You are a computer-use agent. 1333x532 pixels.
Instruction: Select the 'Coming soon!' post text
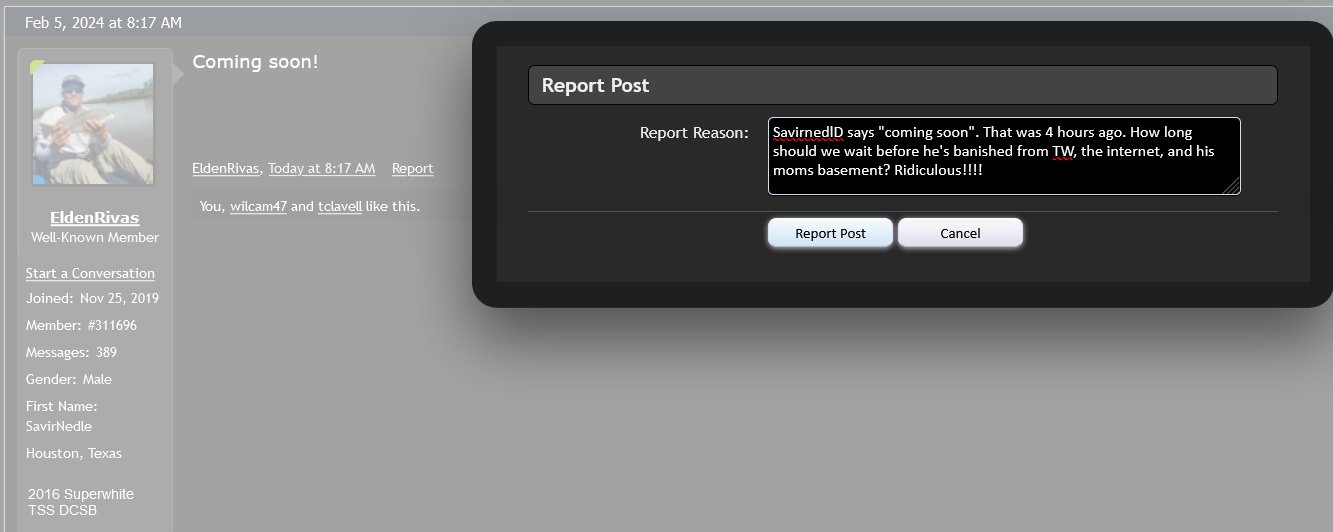click(x=255, y=61)
